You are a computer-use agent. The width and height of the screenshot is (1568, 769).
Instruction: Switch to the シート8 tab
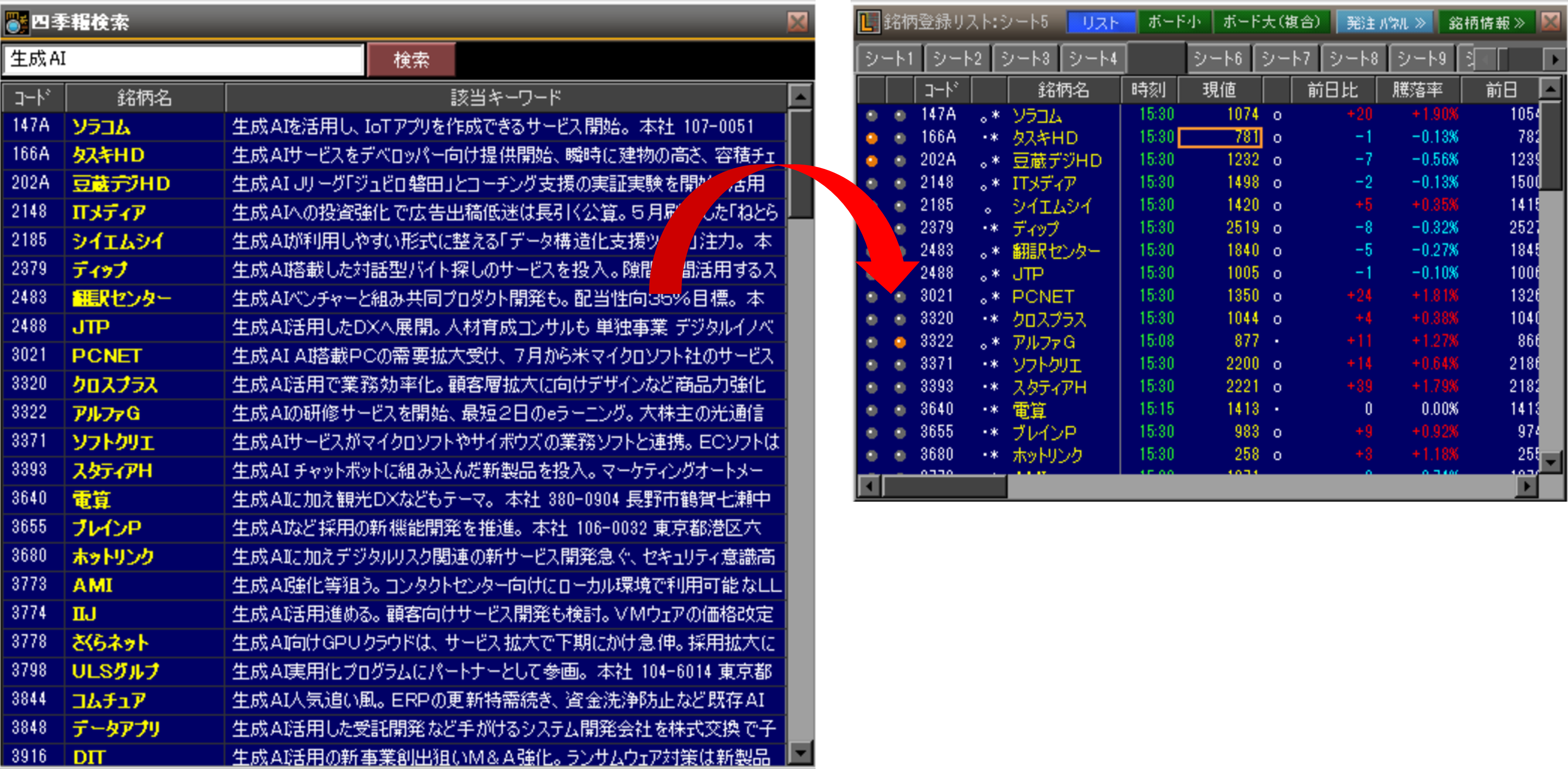point(1354,59)
